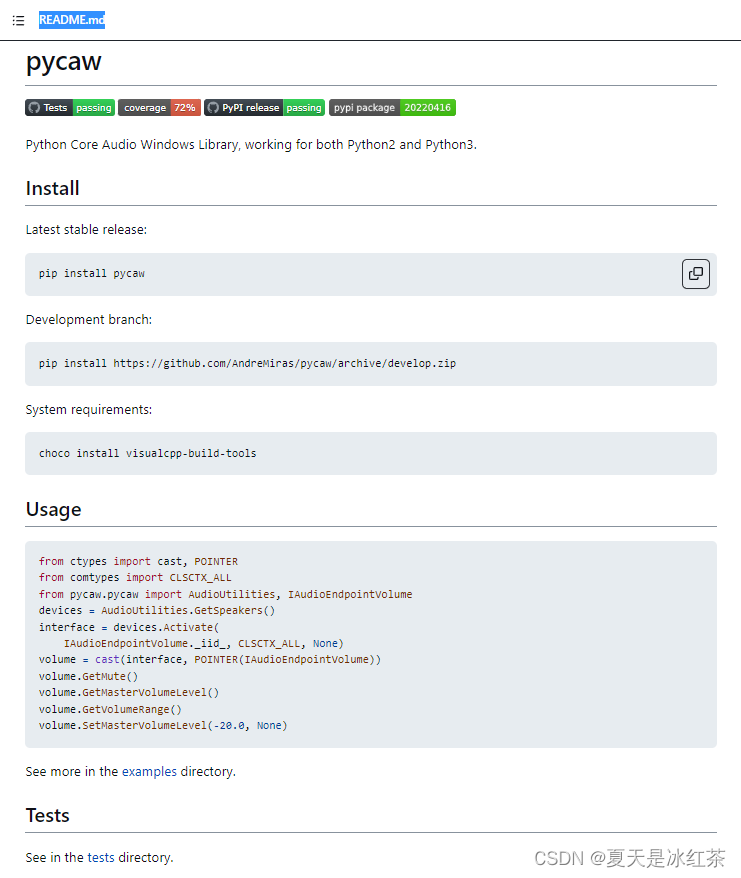The image size is (741, 878).
Task: Click the Python Core Audio Windows Library description
Action: [251, 144]
